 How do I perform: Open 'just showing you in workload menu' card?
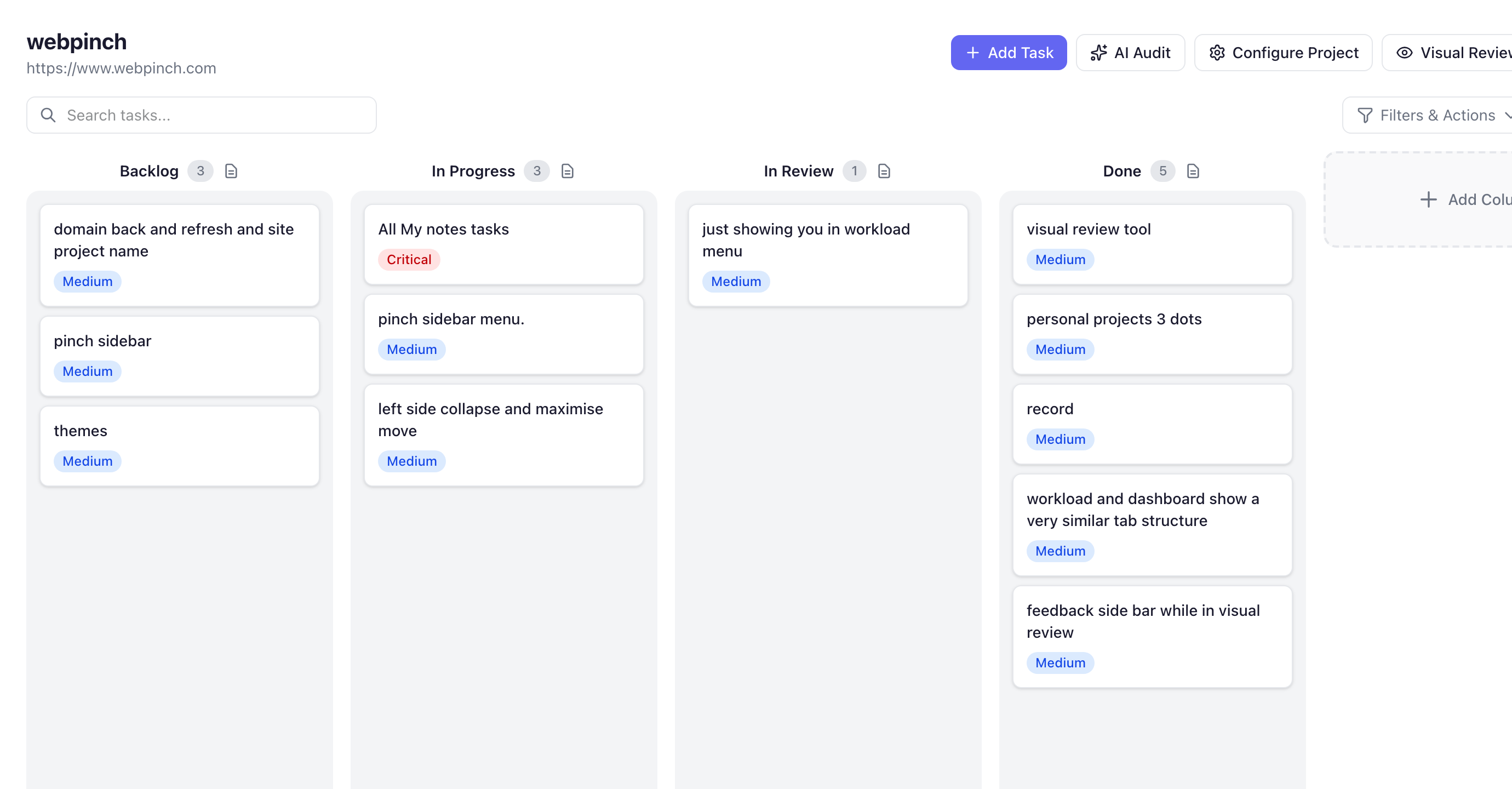coord(828,255)
